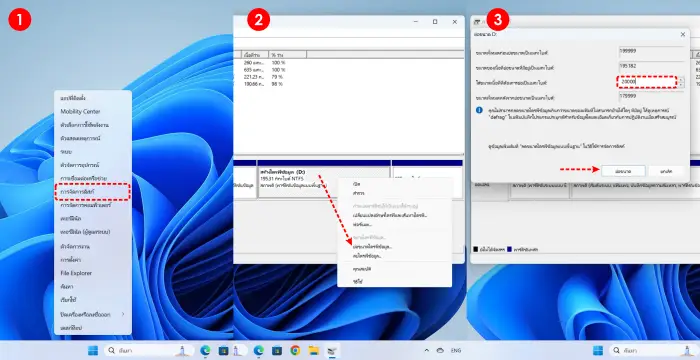Click the Shrink (ลดขนาด) button in the dialog

[x=623, y=171]
